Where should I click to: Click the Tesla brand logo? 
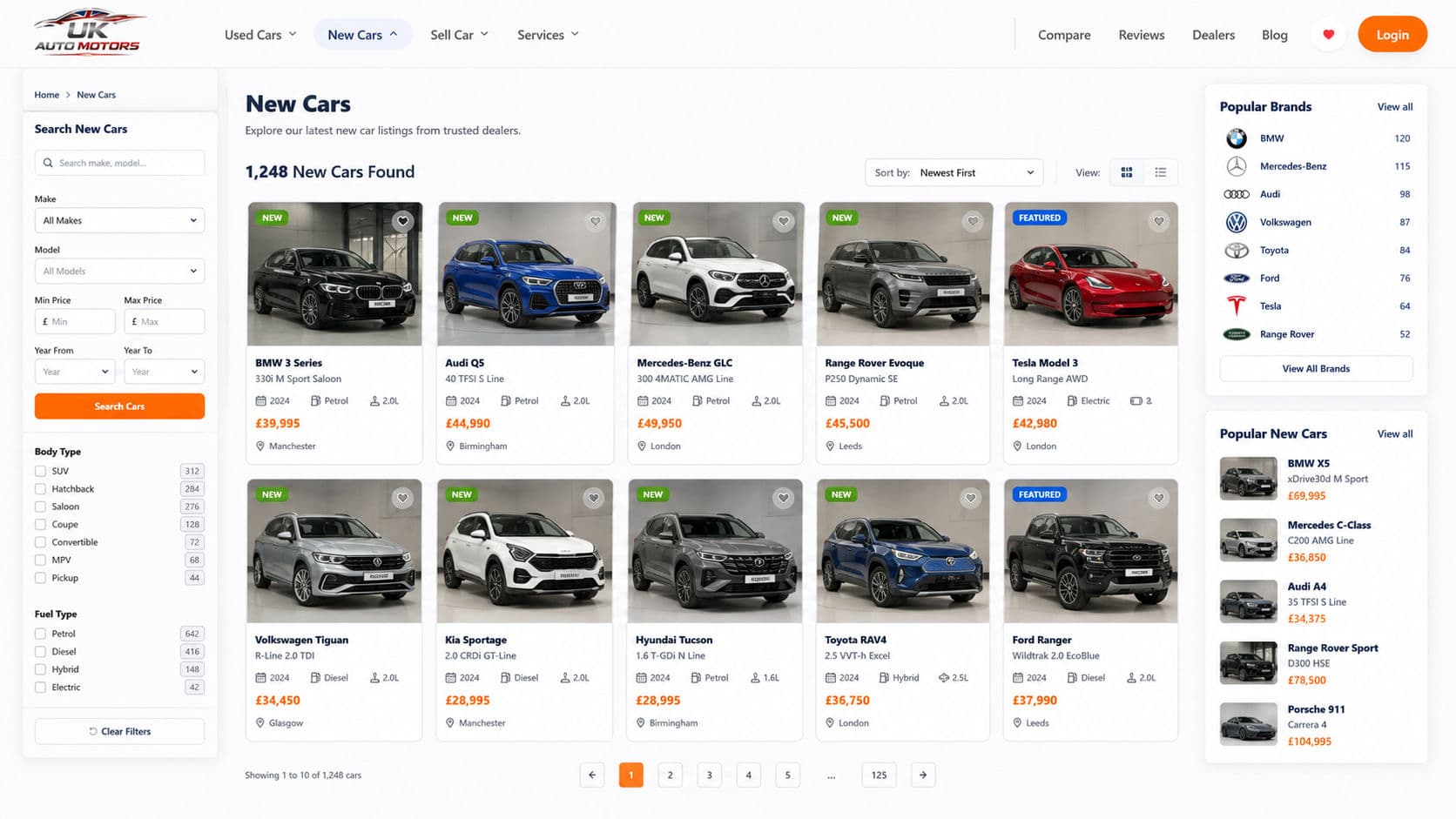point(1237,306)
